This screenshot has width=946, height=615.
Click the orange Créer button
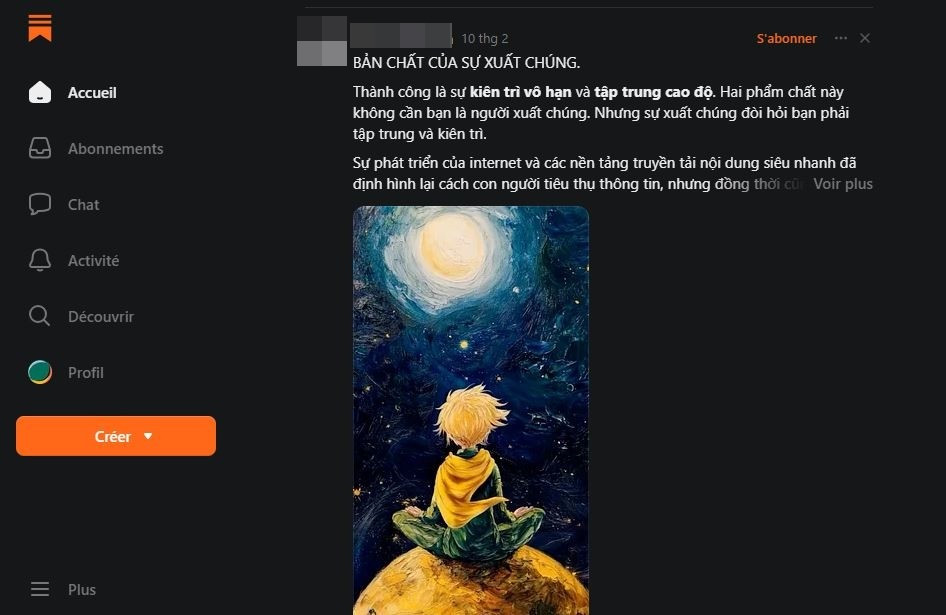[x=116, y=436]
